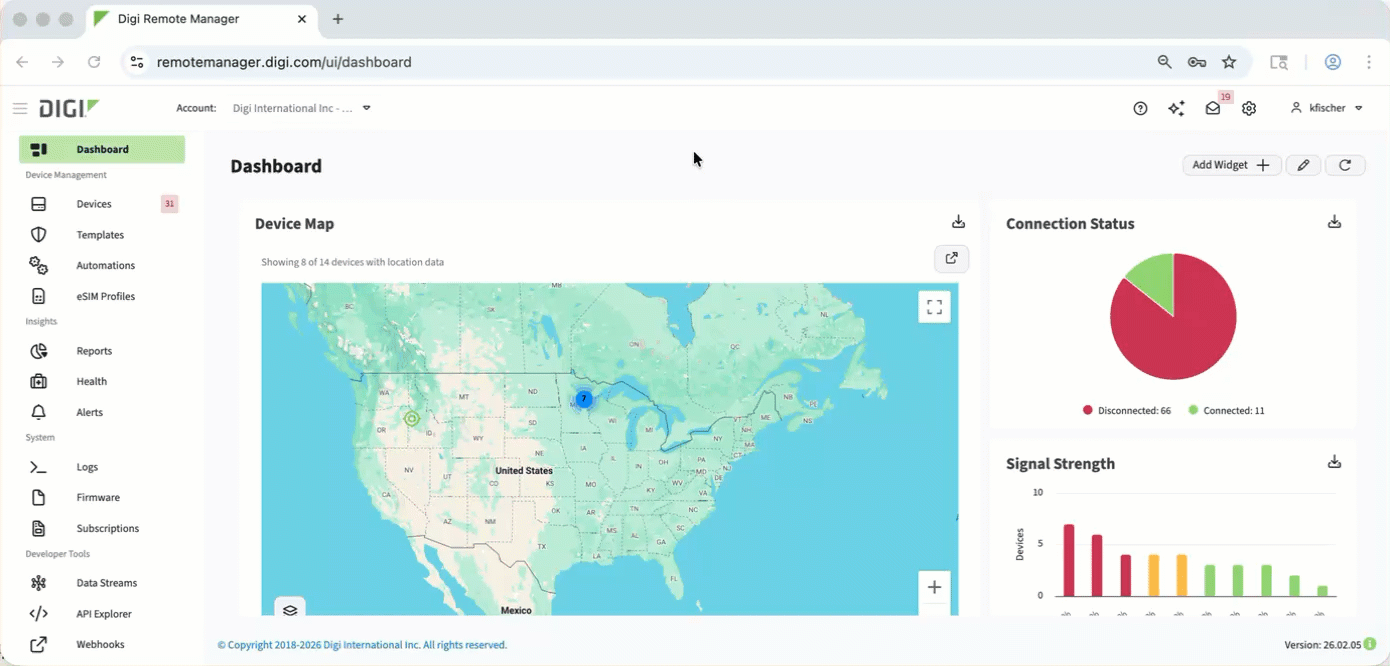Click the 7-device cluster on map
This screenshot has height=666, width=1390.
(584, 399)
